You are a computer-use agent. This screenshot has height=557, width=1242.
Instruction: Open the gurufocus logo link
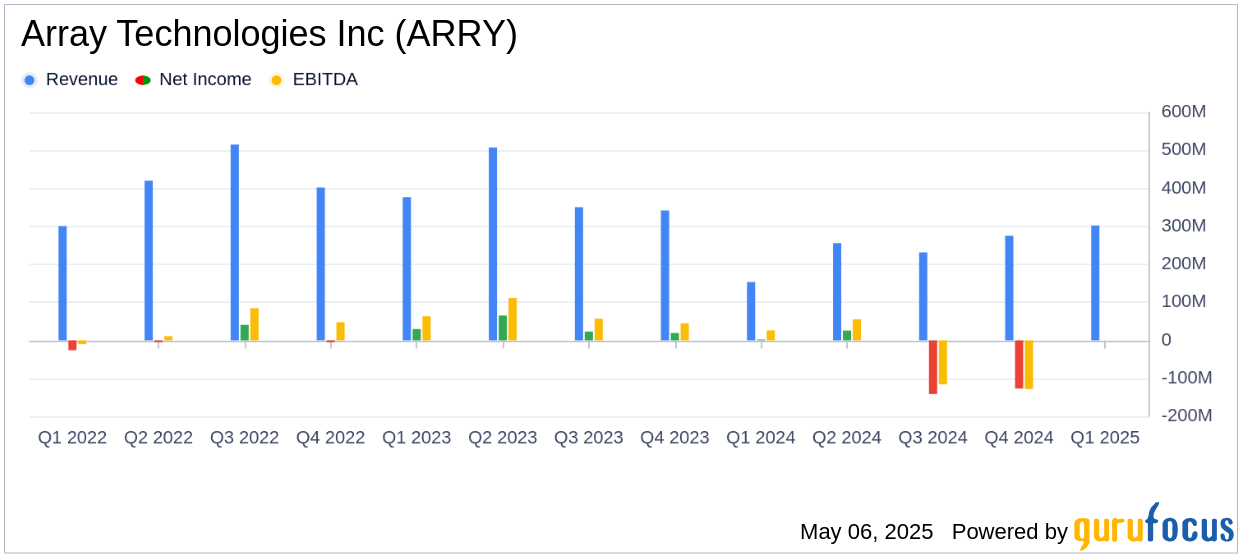(1153, 526)
